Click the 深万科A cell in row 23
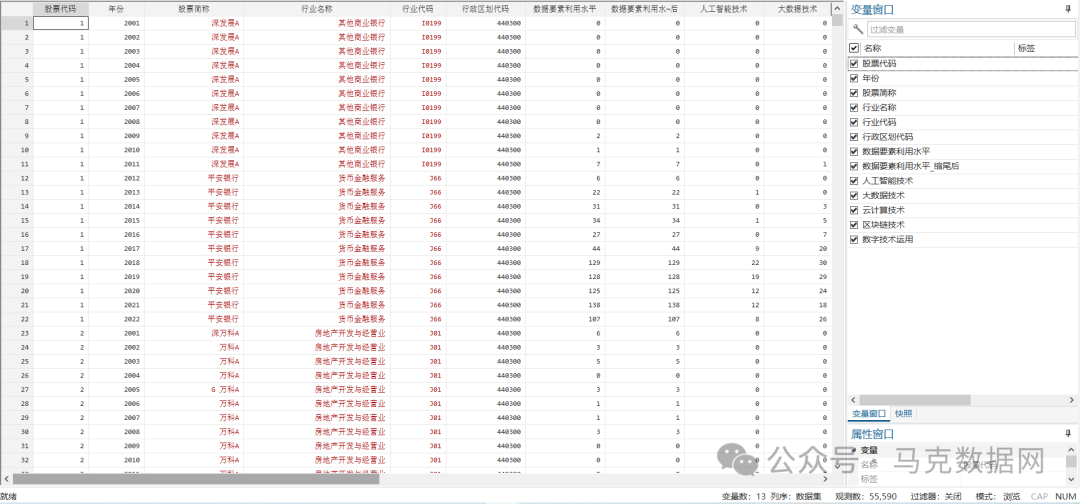 pyautogui.click(x=194, y=333)
